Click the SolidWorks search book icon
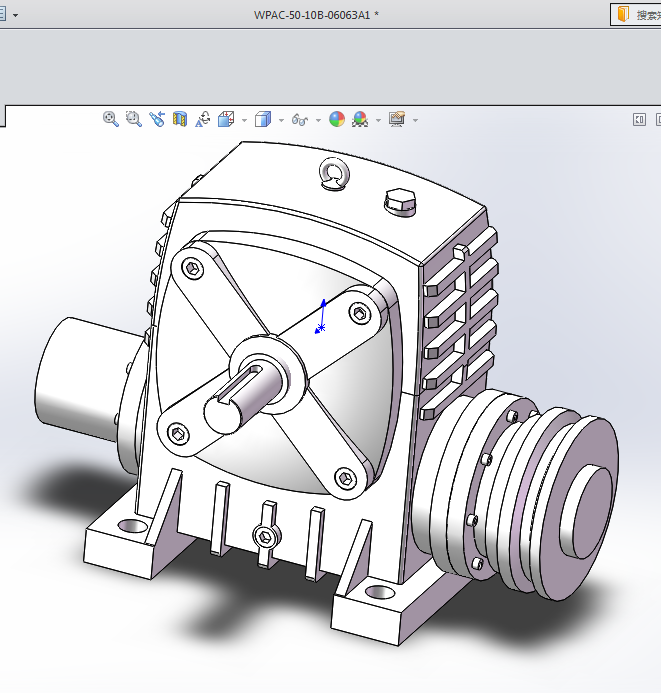Screen dimensions: 661x693 click(x=623, y=14)
